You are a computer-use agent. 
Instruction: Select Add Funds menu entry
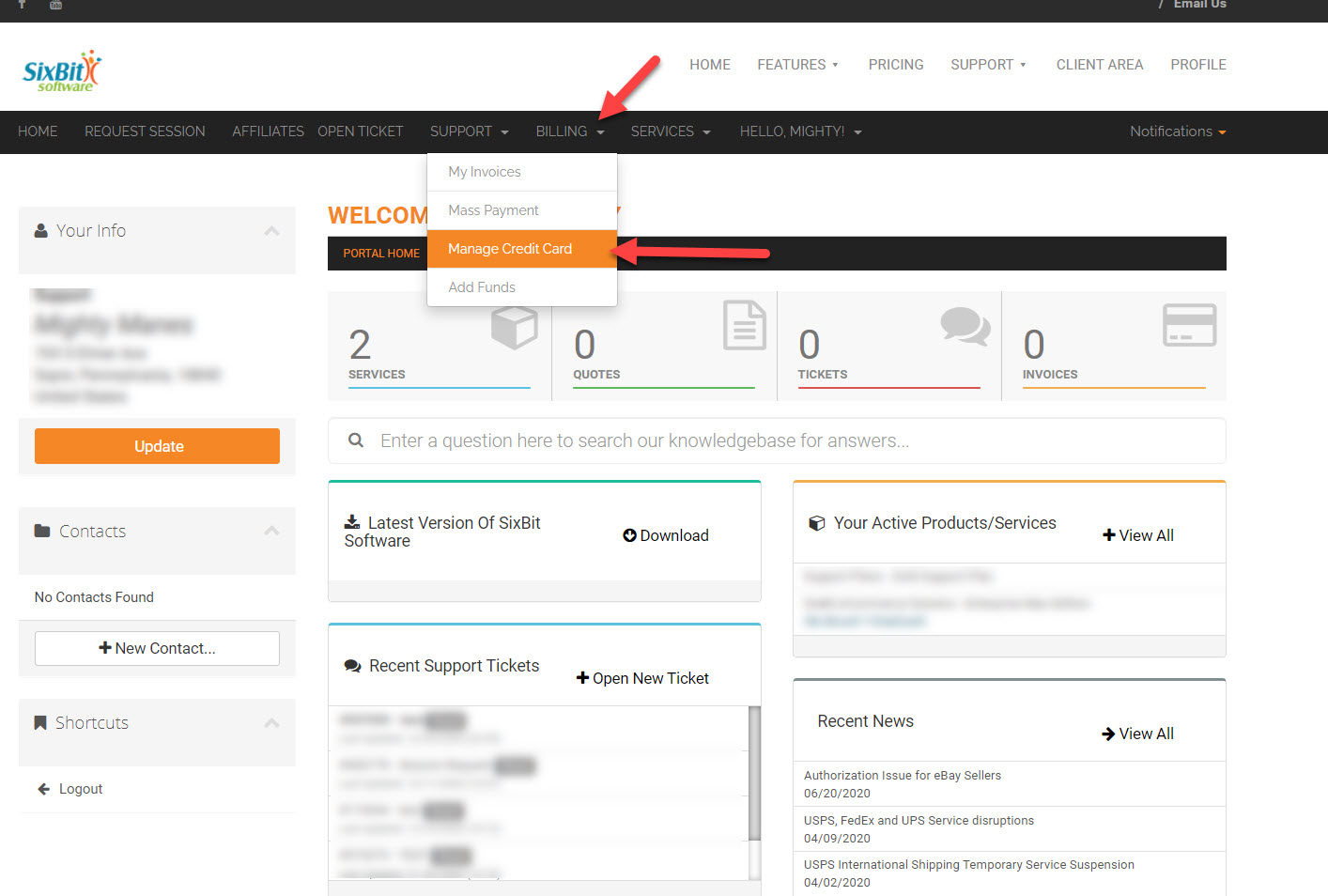pos(522,287)
